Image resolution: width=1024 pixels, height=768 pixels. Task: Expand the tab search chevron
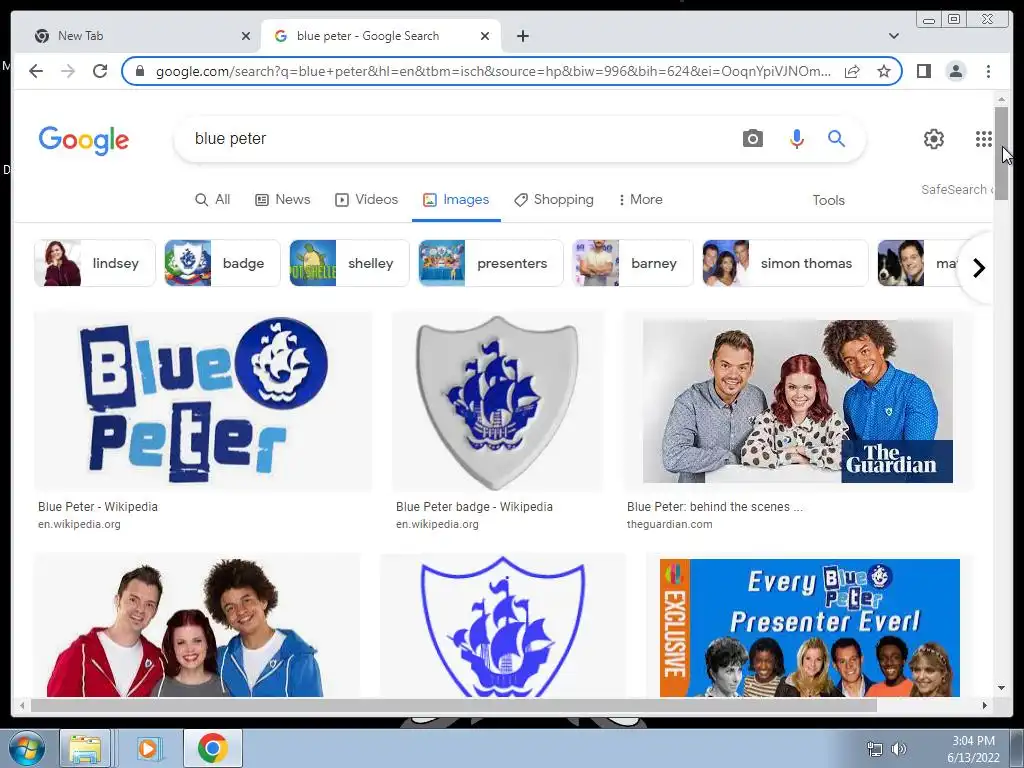point(893,36)
